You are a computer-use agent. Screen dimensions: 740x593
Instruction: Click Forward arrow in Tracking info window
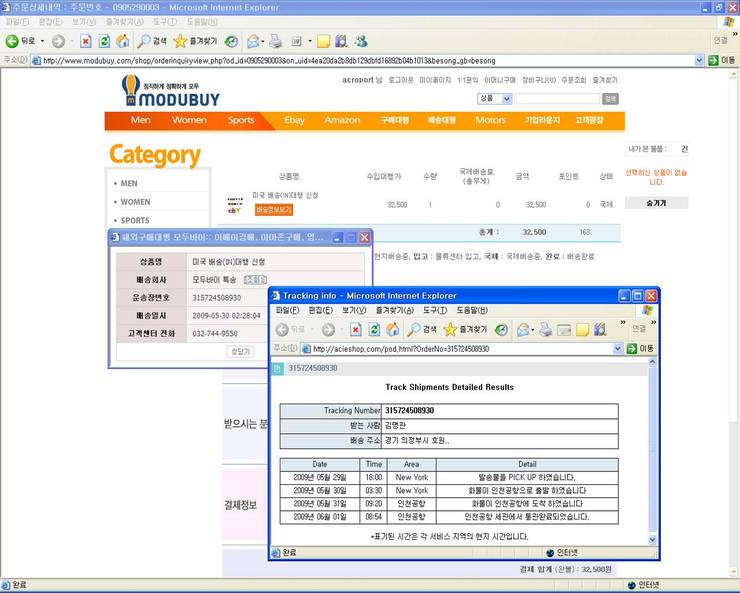pos(328,329)
